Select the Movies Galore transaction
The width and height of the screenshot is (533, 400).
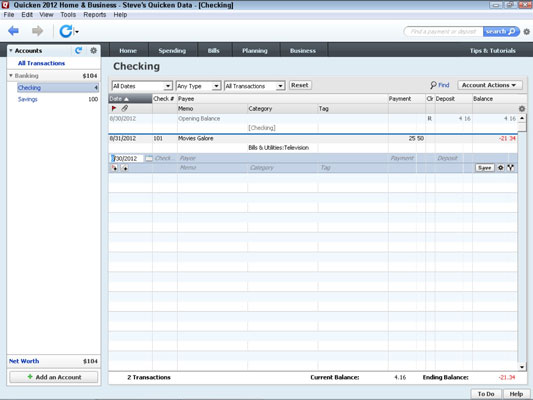click(313, 143)
